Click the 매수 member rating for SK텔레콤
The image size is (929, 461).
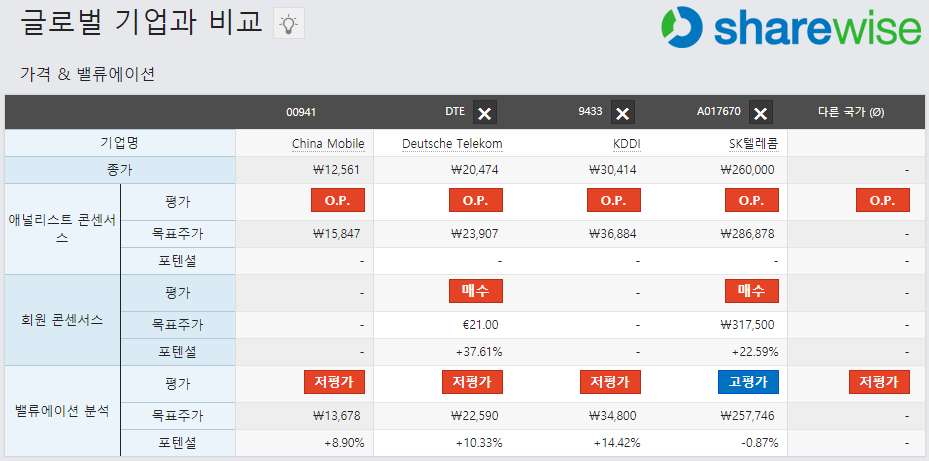[752, 291]
